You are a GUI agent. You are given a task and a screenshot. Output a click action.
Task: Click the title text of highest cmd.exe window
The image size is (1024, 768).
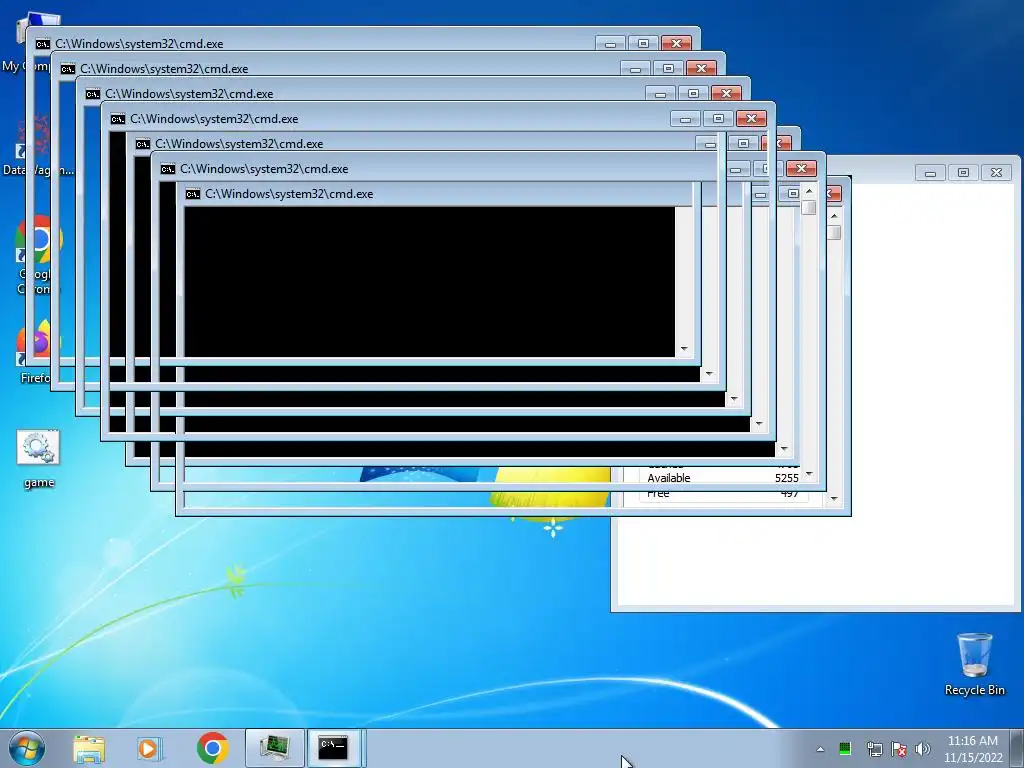click(x=139, y=44)
